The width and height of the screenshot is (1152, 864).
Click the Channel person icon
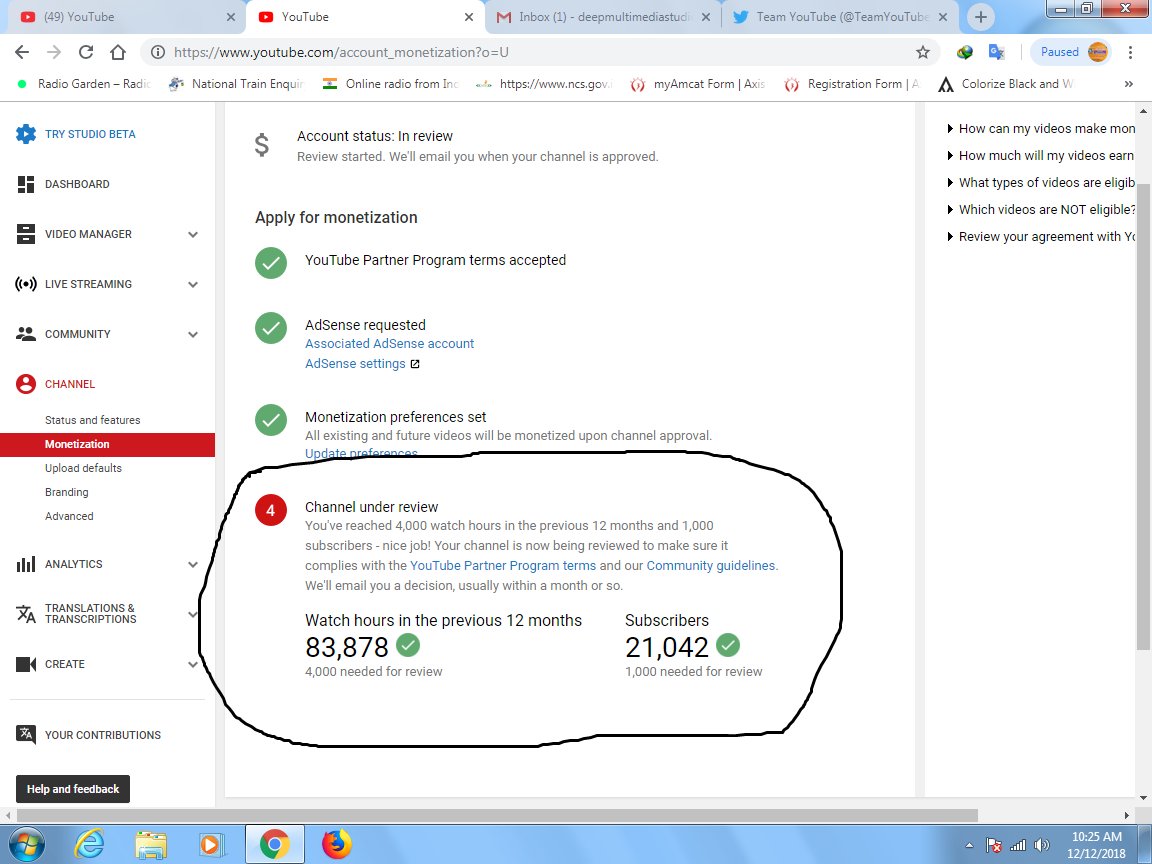26,384
